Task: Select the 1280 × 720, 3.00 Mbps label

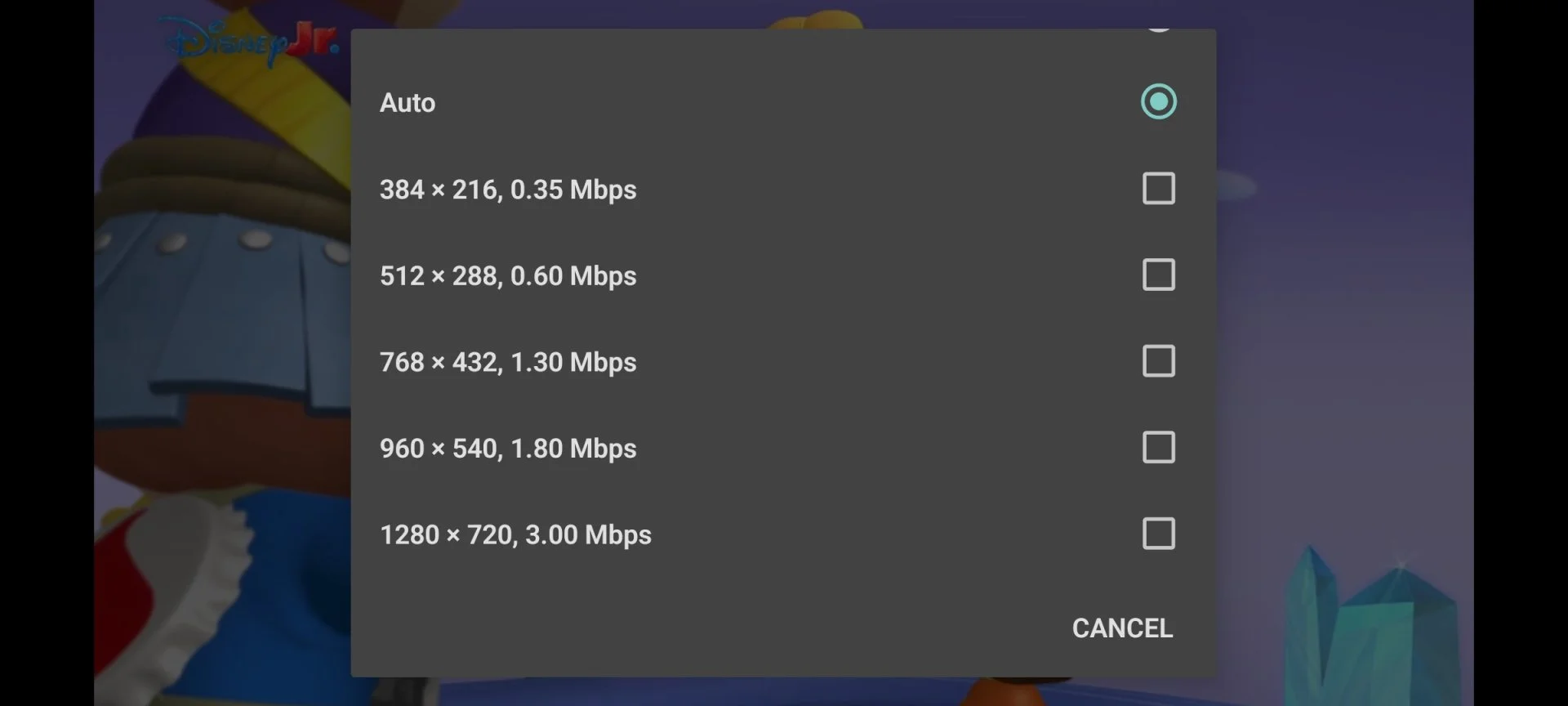Action: 515,535
